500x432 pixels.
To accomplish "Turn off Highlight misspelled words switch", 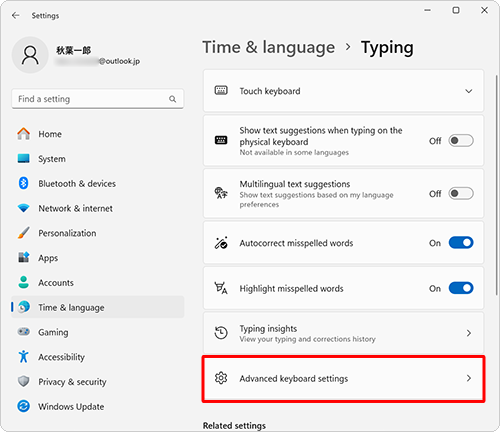I will click(461, 288).
